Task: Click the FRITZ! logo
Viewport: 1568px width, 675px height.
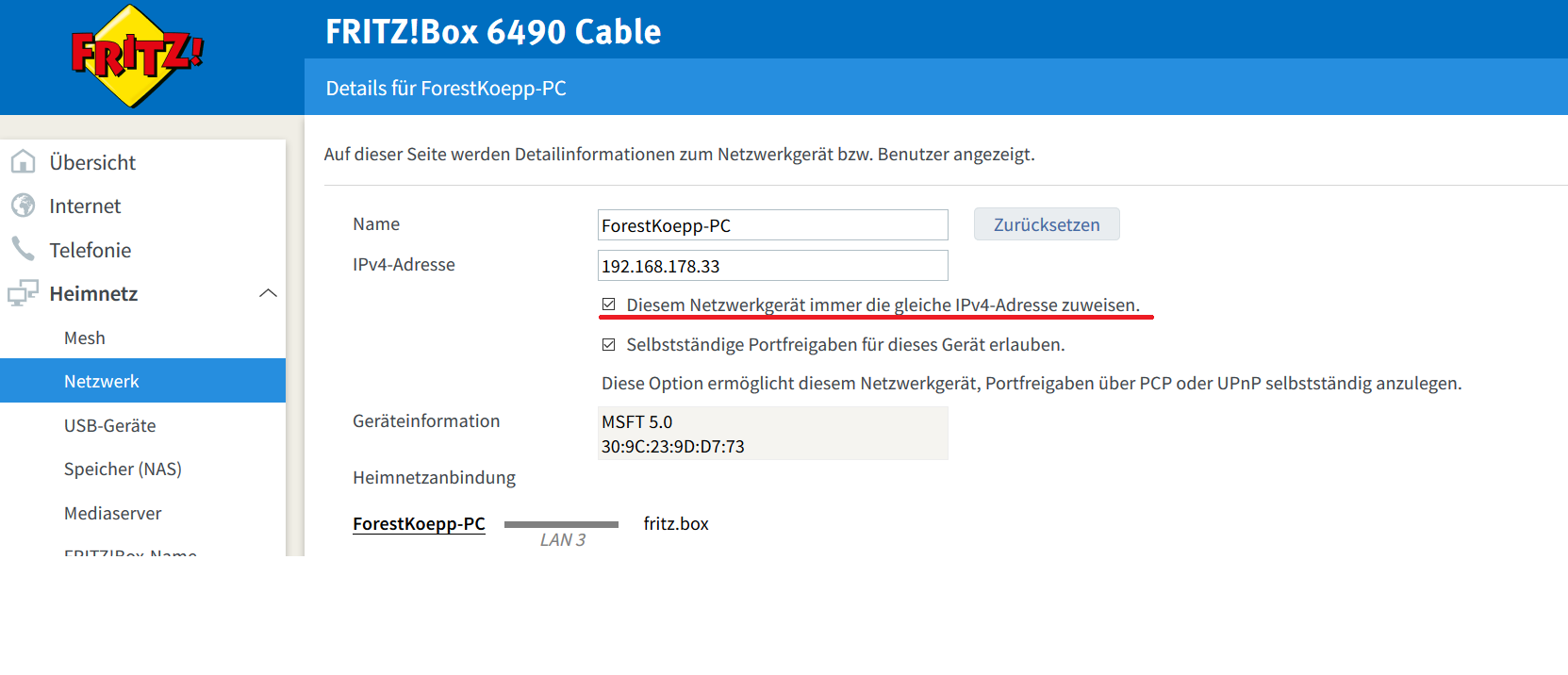Action: coord(138,57)
